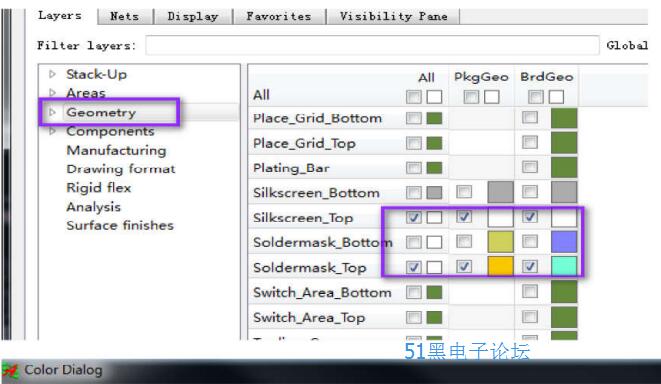This screenshot has width=661, height=384.
Task: Click the Switch_Area_Bottom layer name
Action: [x=322, y=292]
